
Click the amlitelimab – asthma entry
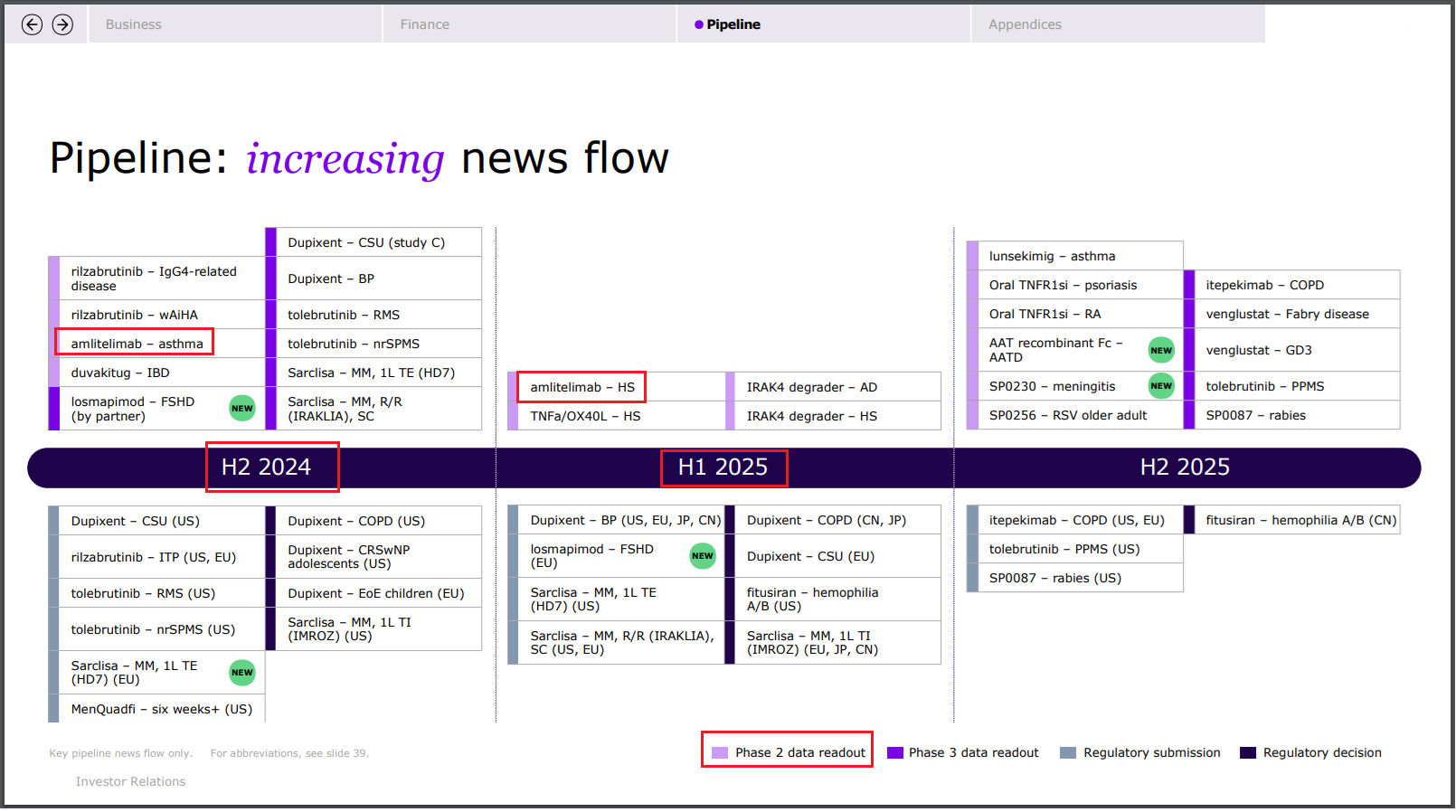tap(137, 344)
